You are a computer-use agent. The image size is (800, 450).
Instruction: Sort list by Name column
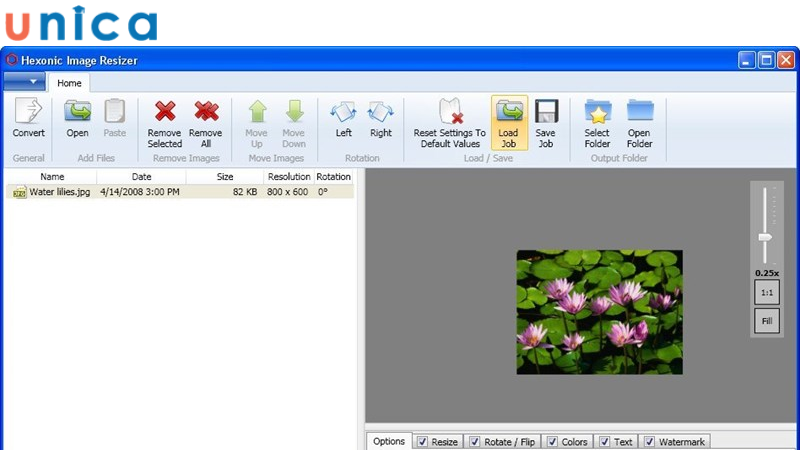[52, 177]
